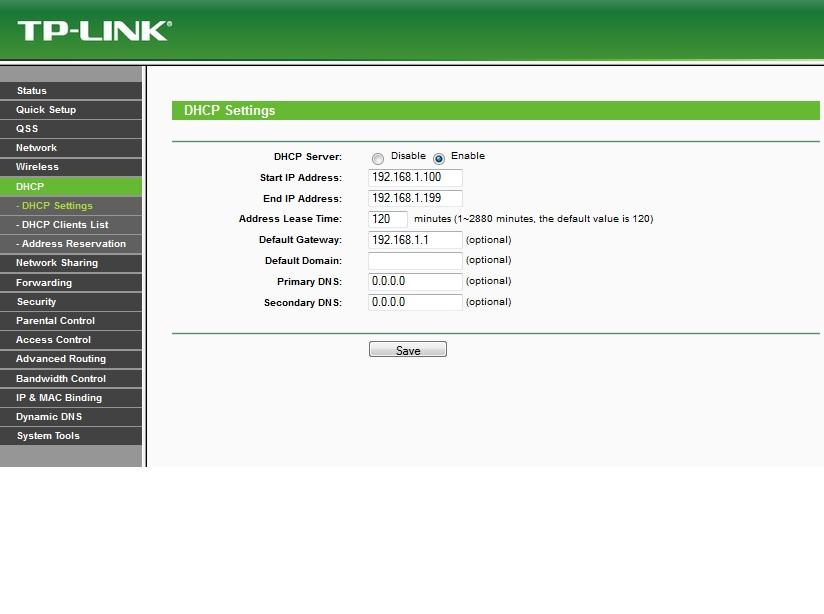The height and width of the screenshot is (614, 824).
Task: Expand the Network menu
Action: coord(71,148)
